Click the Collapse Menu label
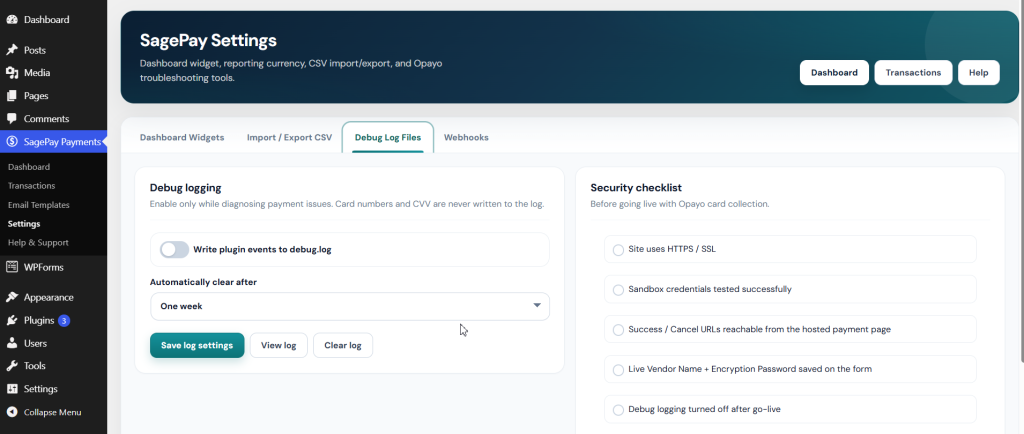Viewport: 1024px width, 434px height. 52,412
